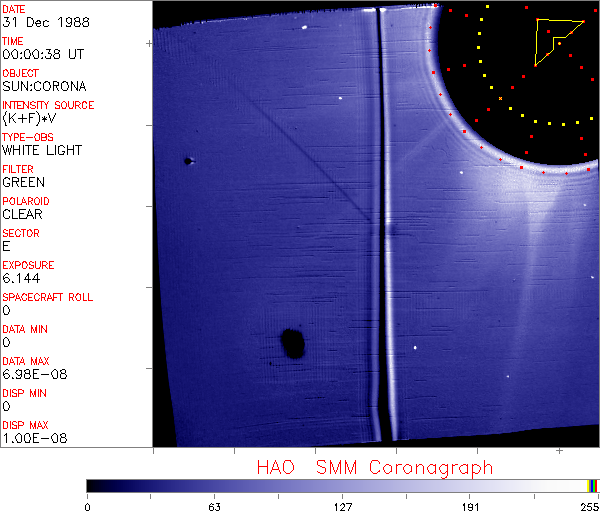Image resolution: width=600 pixels, height=512 pixels.
Task: Select the CLEAR polaroid value
Action: pyautogui.click(x=22, y=214)
